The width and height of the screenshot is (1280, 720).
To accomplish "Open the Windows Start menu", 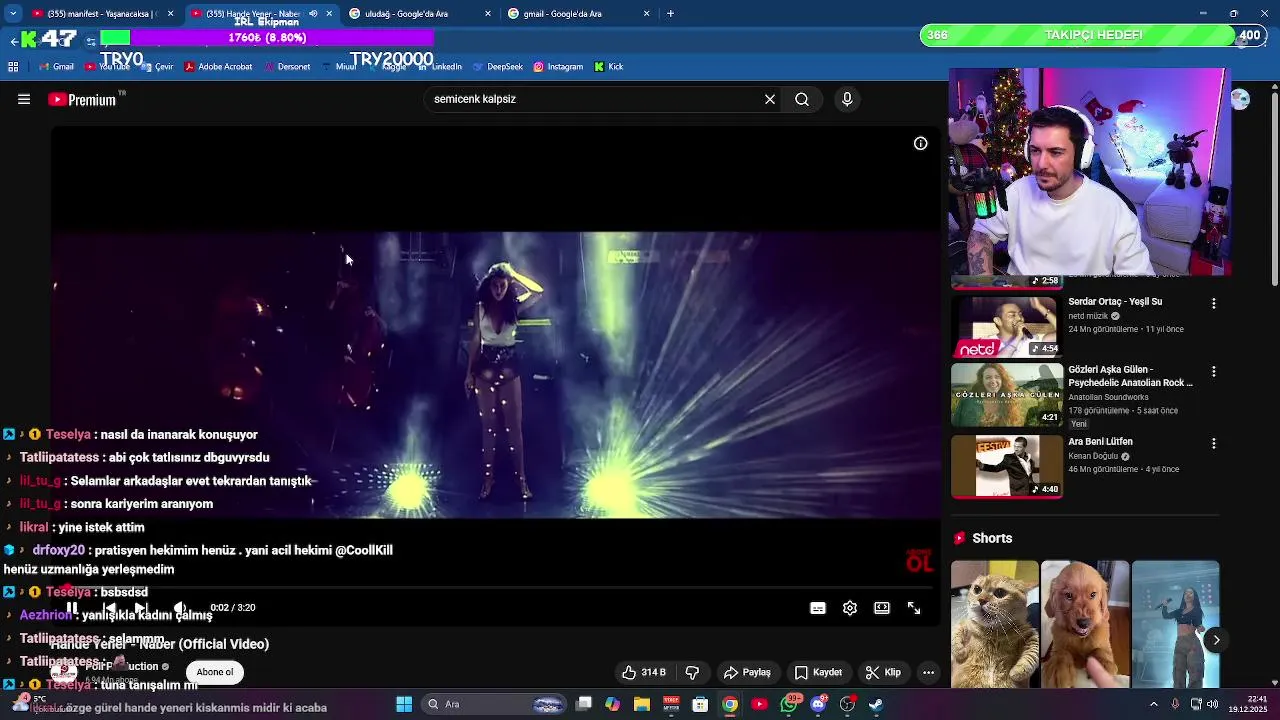I will 404,704.
